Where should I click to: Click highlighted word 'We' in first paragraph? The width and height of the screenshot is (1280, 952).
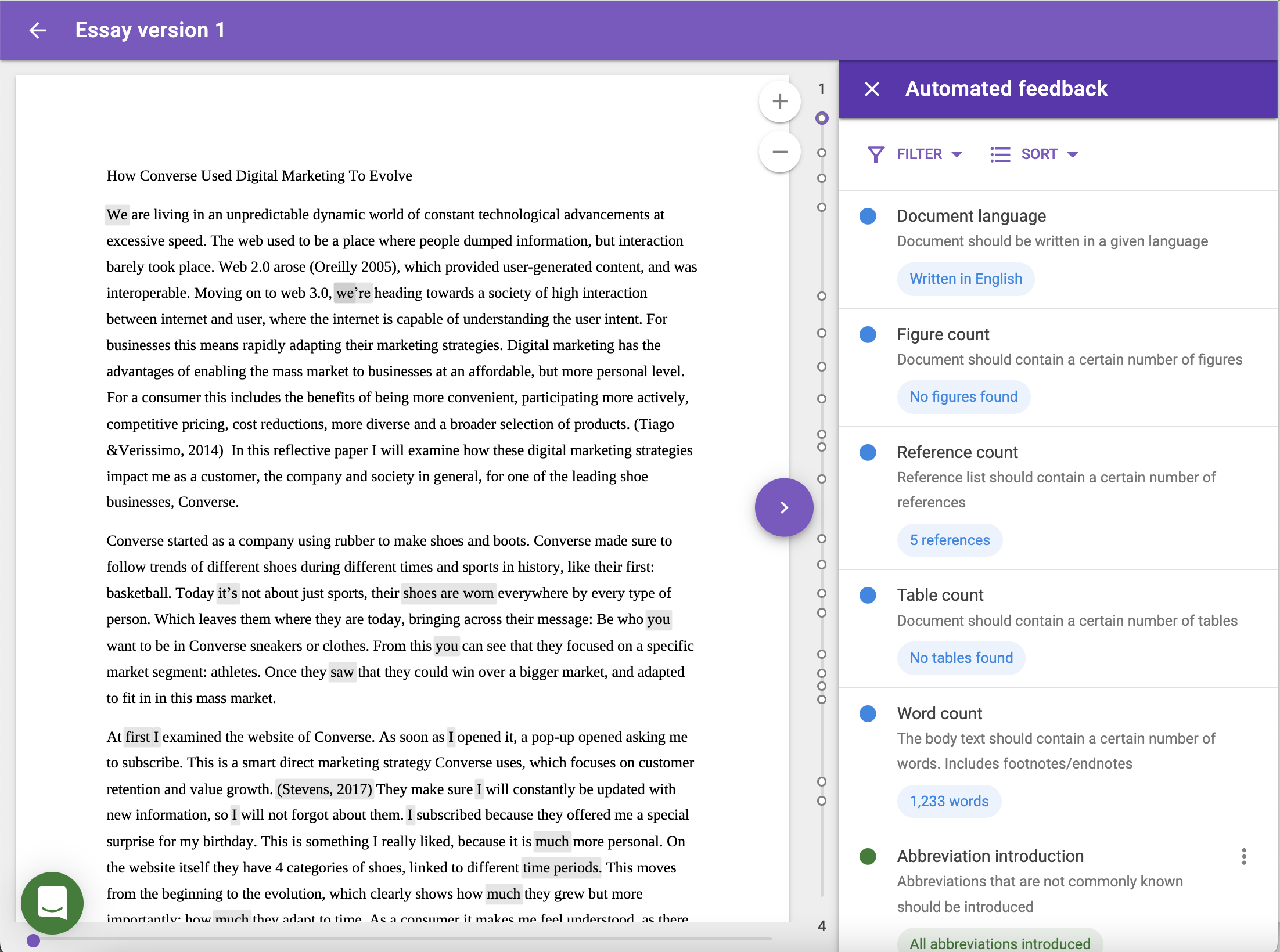tap(117, 215)
